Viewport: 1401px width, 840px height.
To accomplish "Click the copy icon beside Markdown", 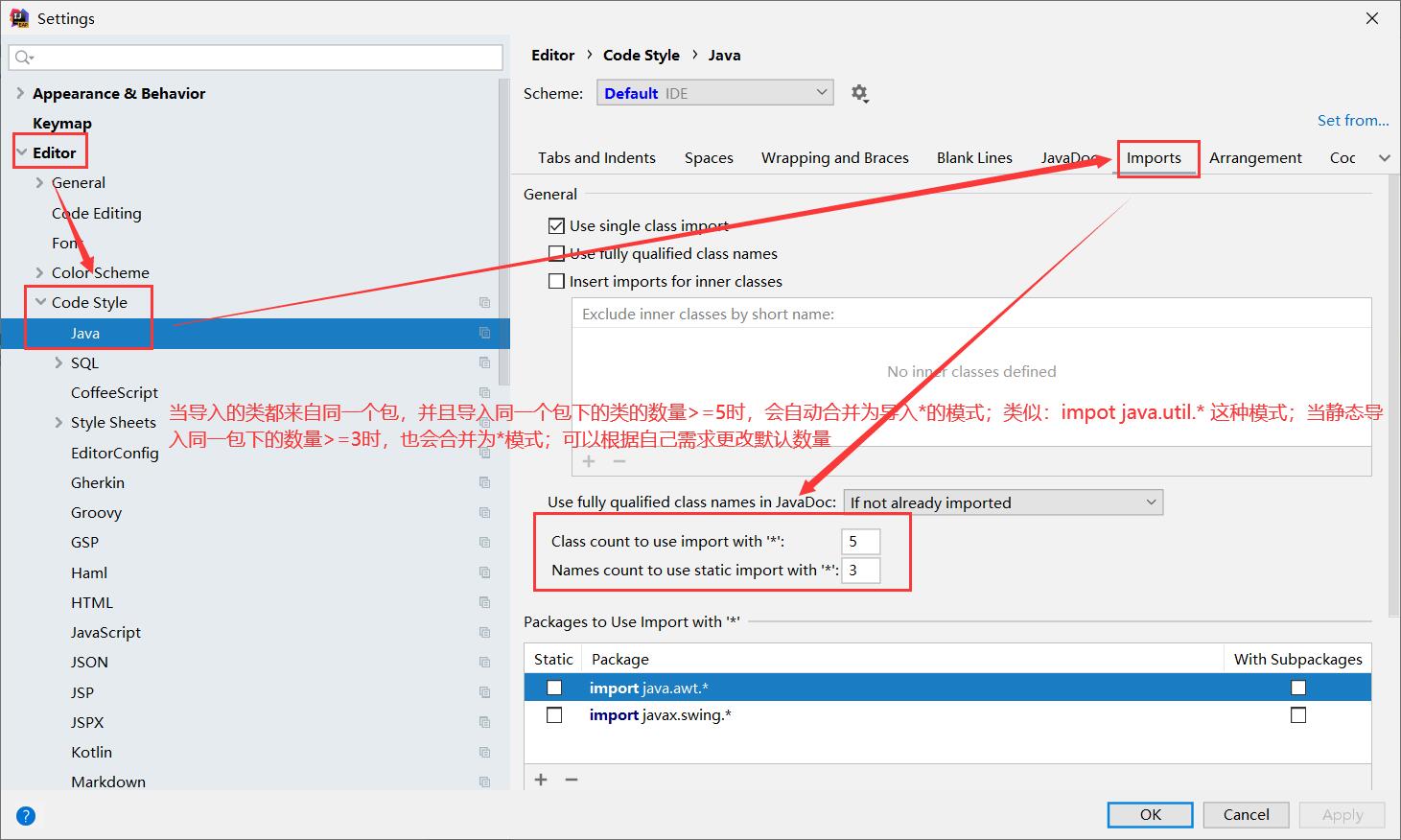I will [484, 782].
